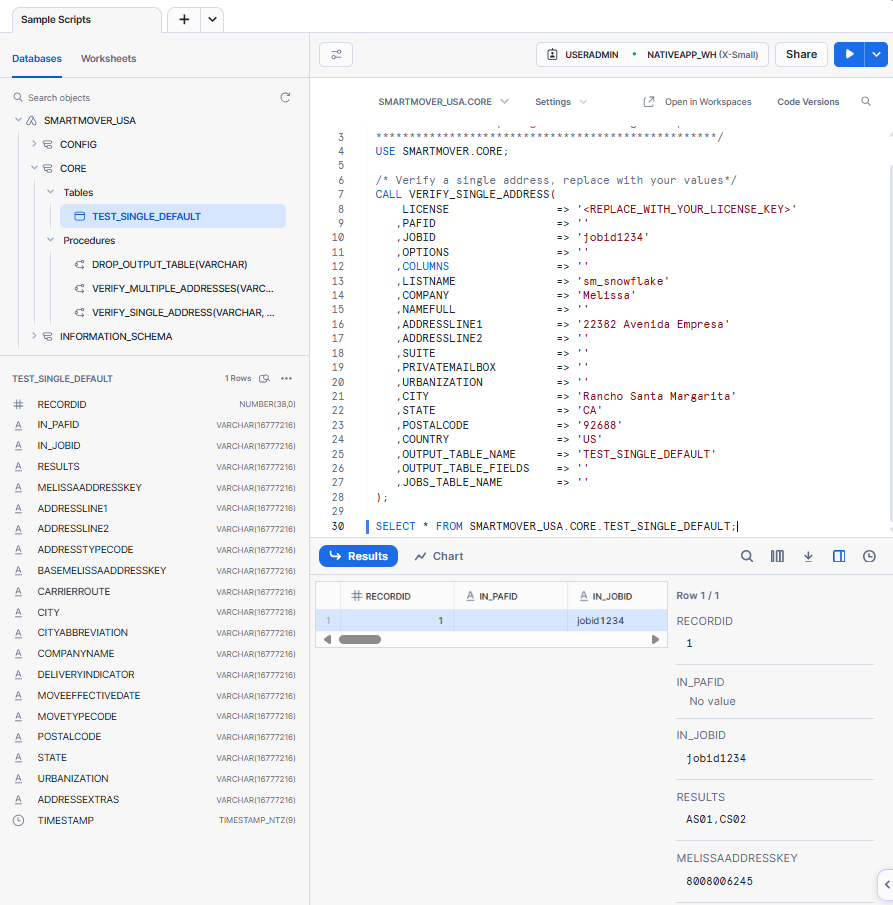Click the MELISSAADDRESSKEY column entry
This screenshot has width=893, height=905.
click(x=154, y=488)
